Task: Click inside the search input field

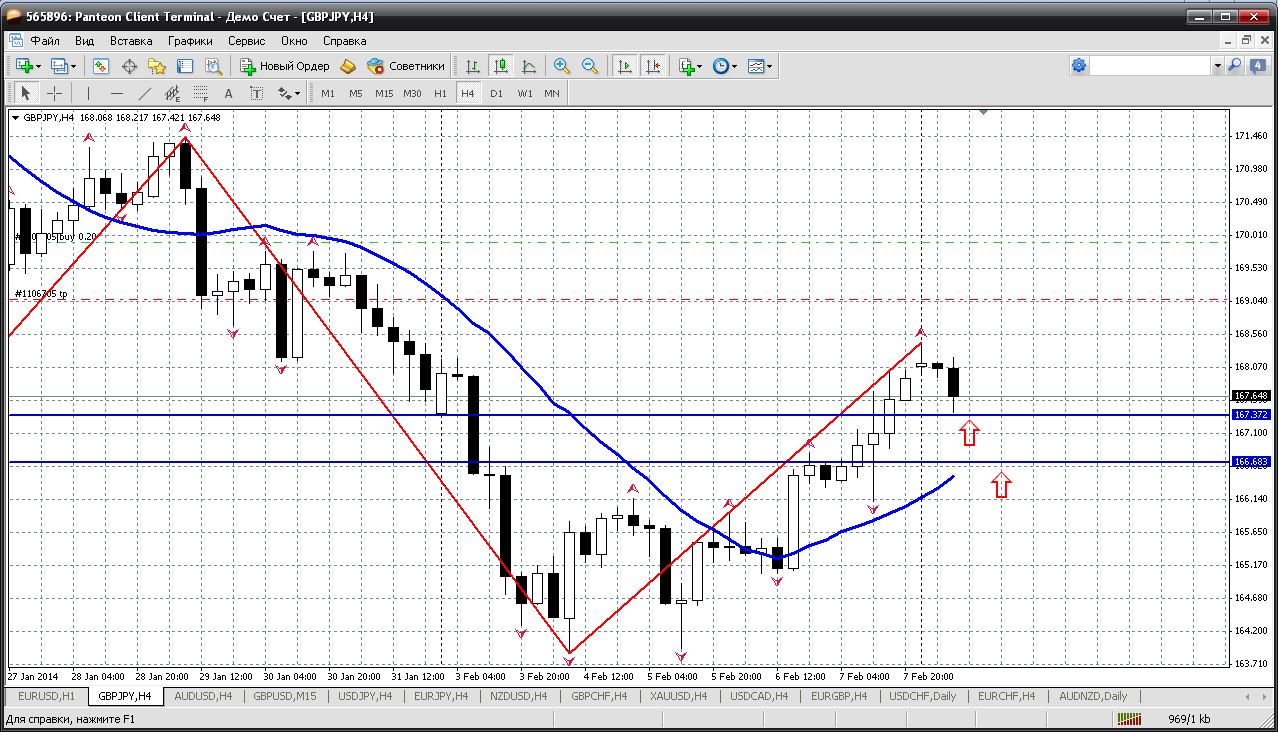Action: pos(1150,66)
